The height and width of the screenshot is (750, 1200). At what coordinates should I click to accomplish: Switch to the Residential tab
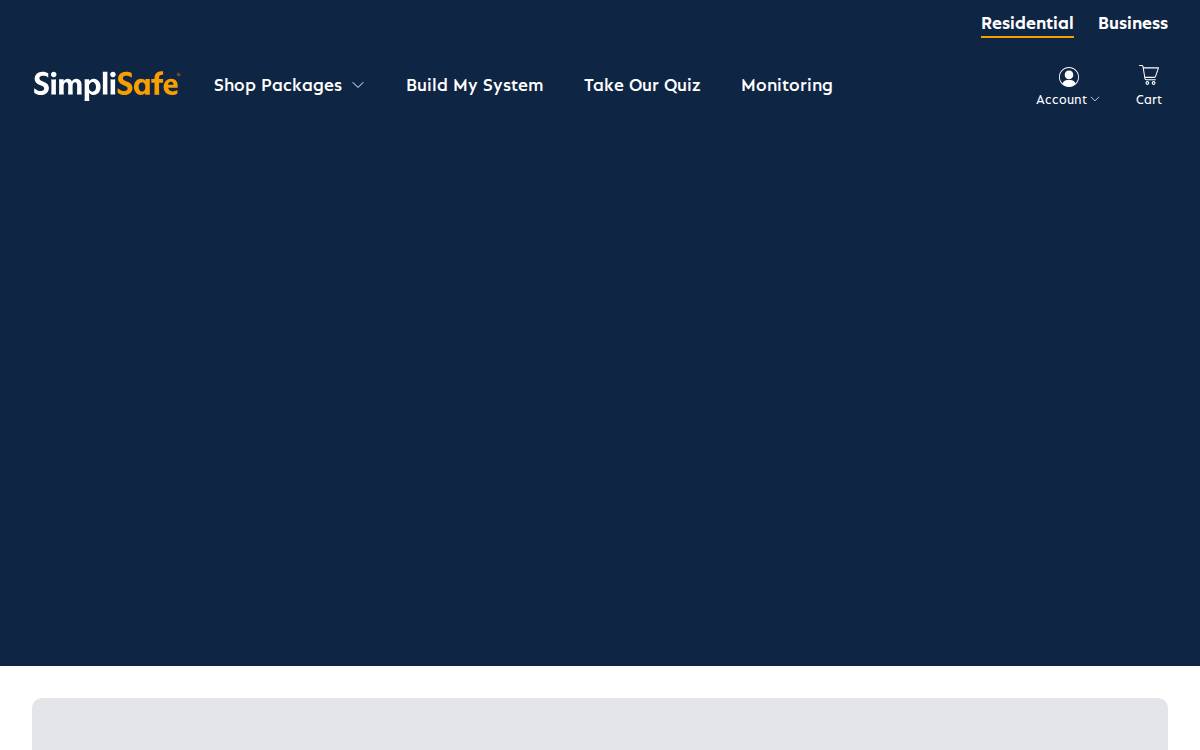tap(1027, 23)
